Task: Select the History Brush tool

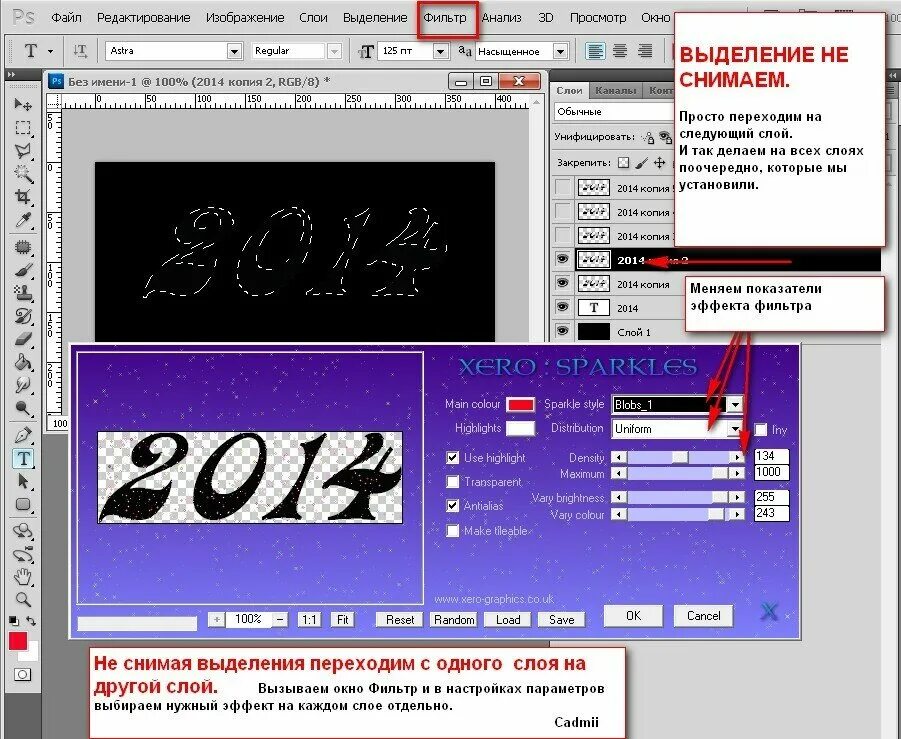Action: tap(23, 317)
